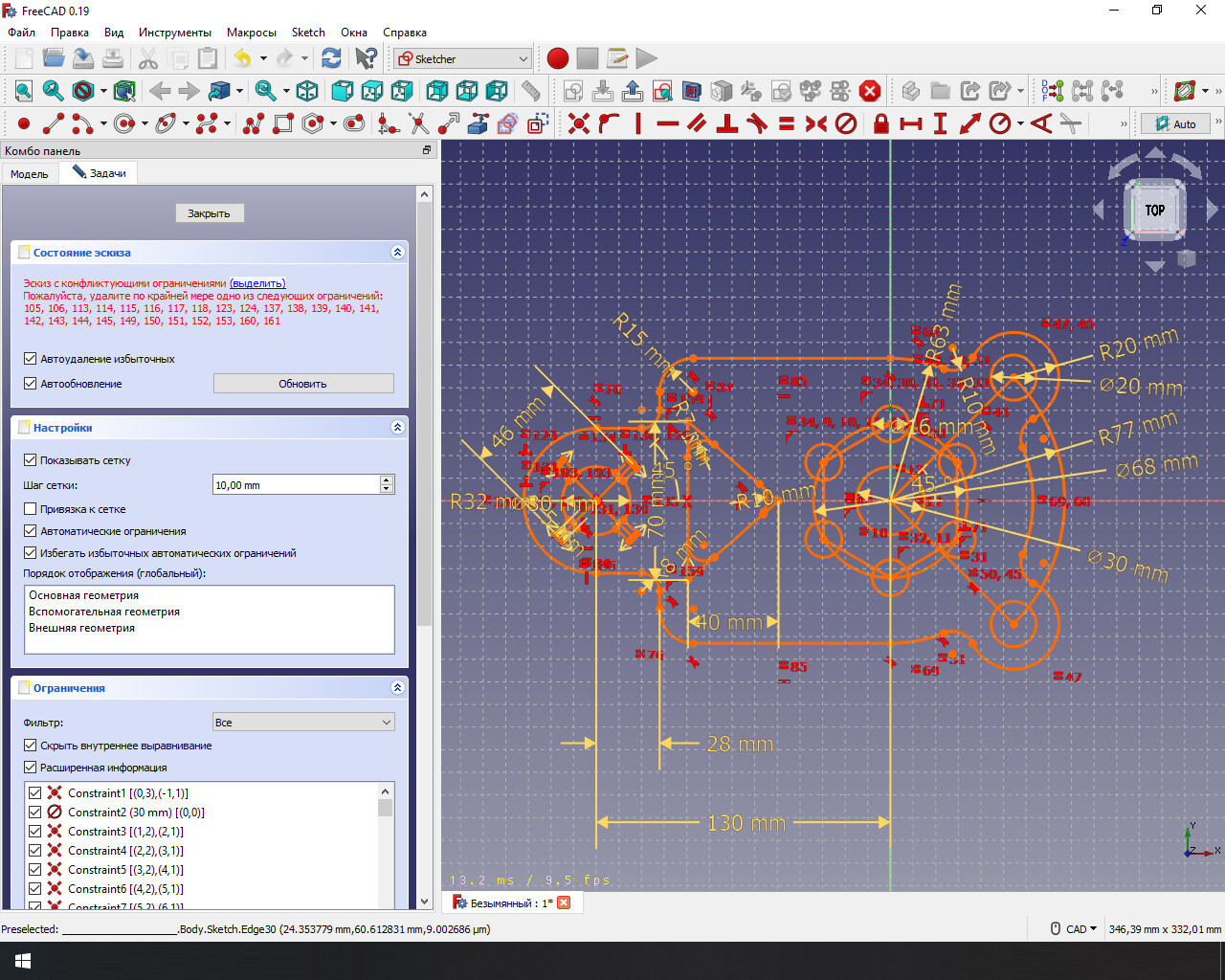The width and height of the screenshot is (1225, 980).
Task: Click the TOP face of navigation cube
Action: pos(1155,211)
